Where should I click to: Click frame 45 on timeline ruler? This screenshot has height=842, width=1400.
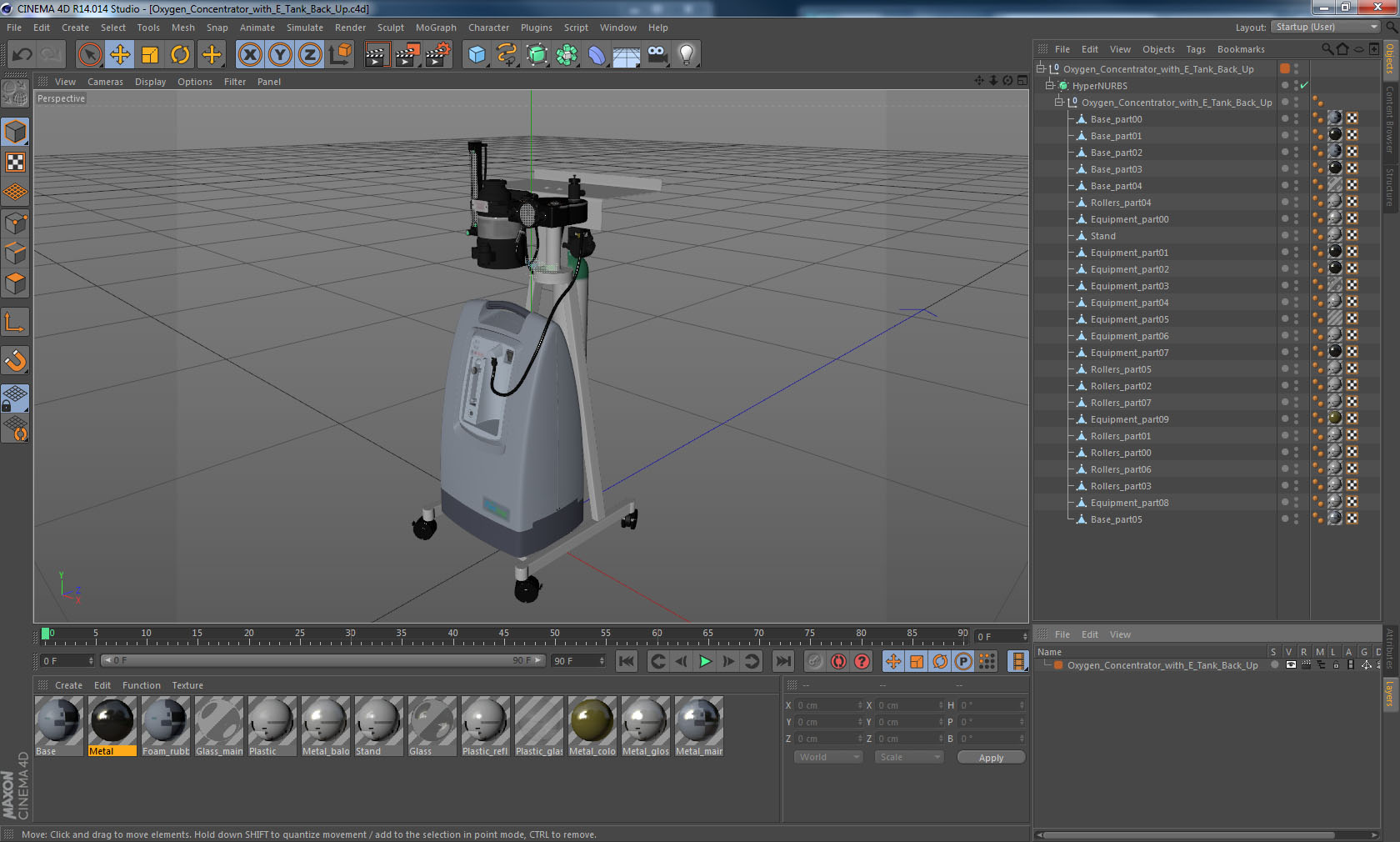click(503, 635)
